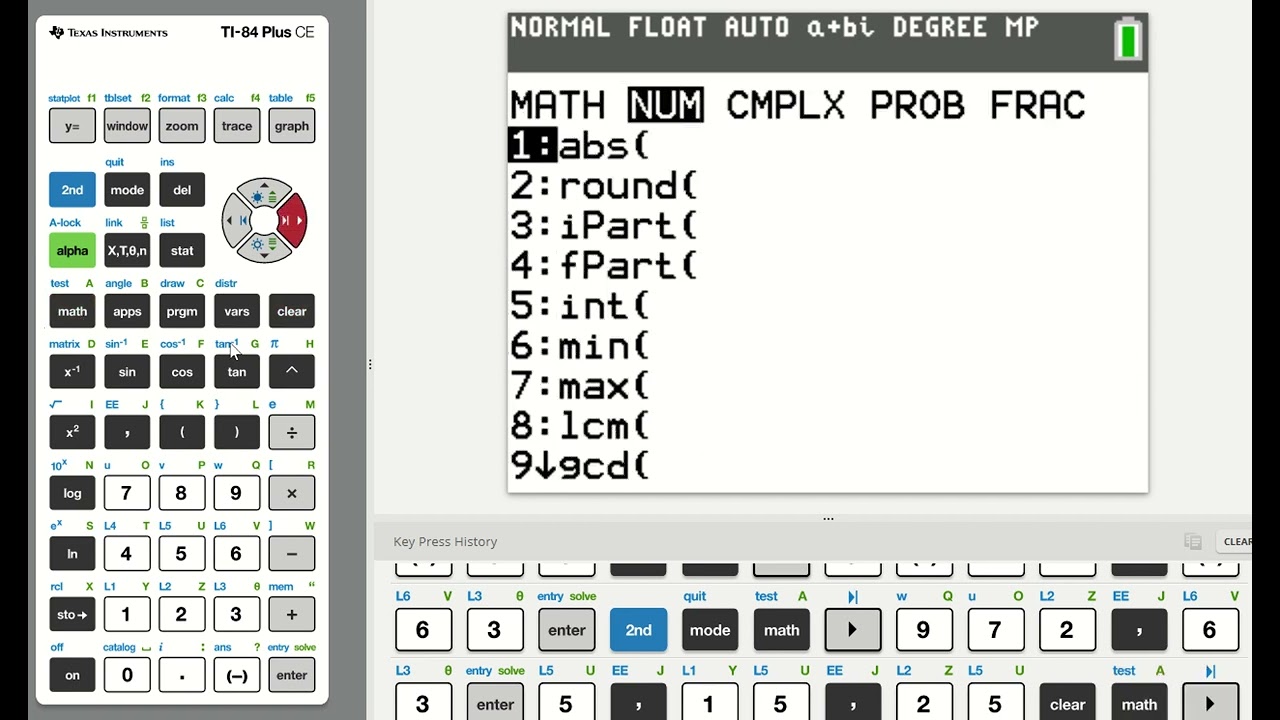Image resolution: width=1280 pixels, height=720 pixels.
Task: Click the clear key in Key Press History
Action: pyautogui.click(x=1067, y=702)
